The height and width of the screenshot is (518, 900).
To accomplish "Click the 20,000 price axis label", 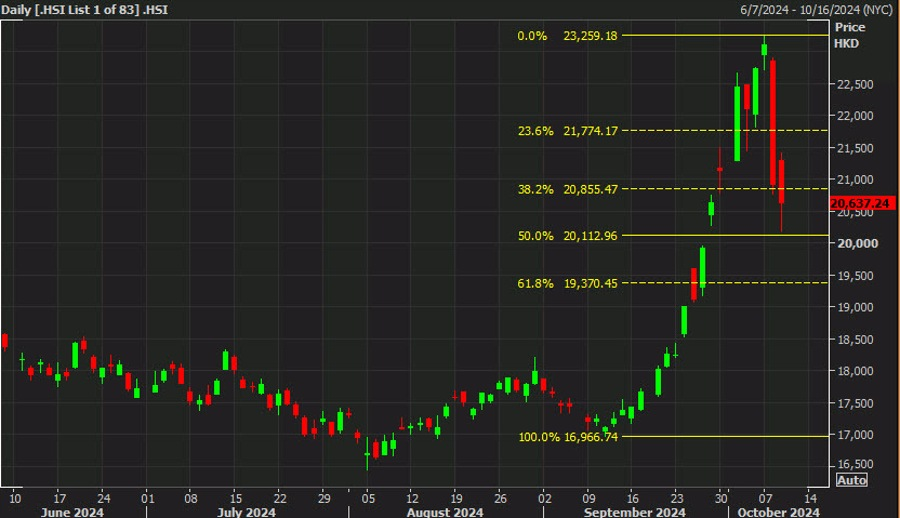I will (858, 243).
